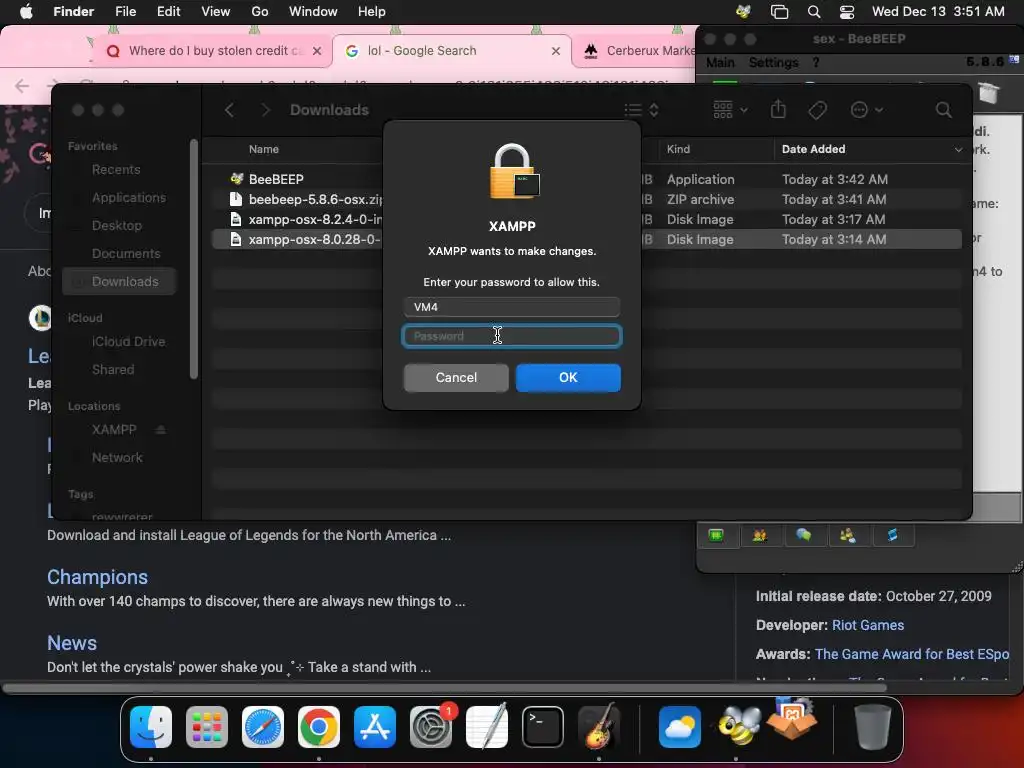Viewport: 1024px width, 768px height.
Task: Open BeeBEEP Main menu
Action: point(720,63)
